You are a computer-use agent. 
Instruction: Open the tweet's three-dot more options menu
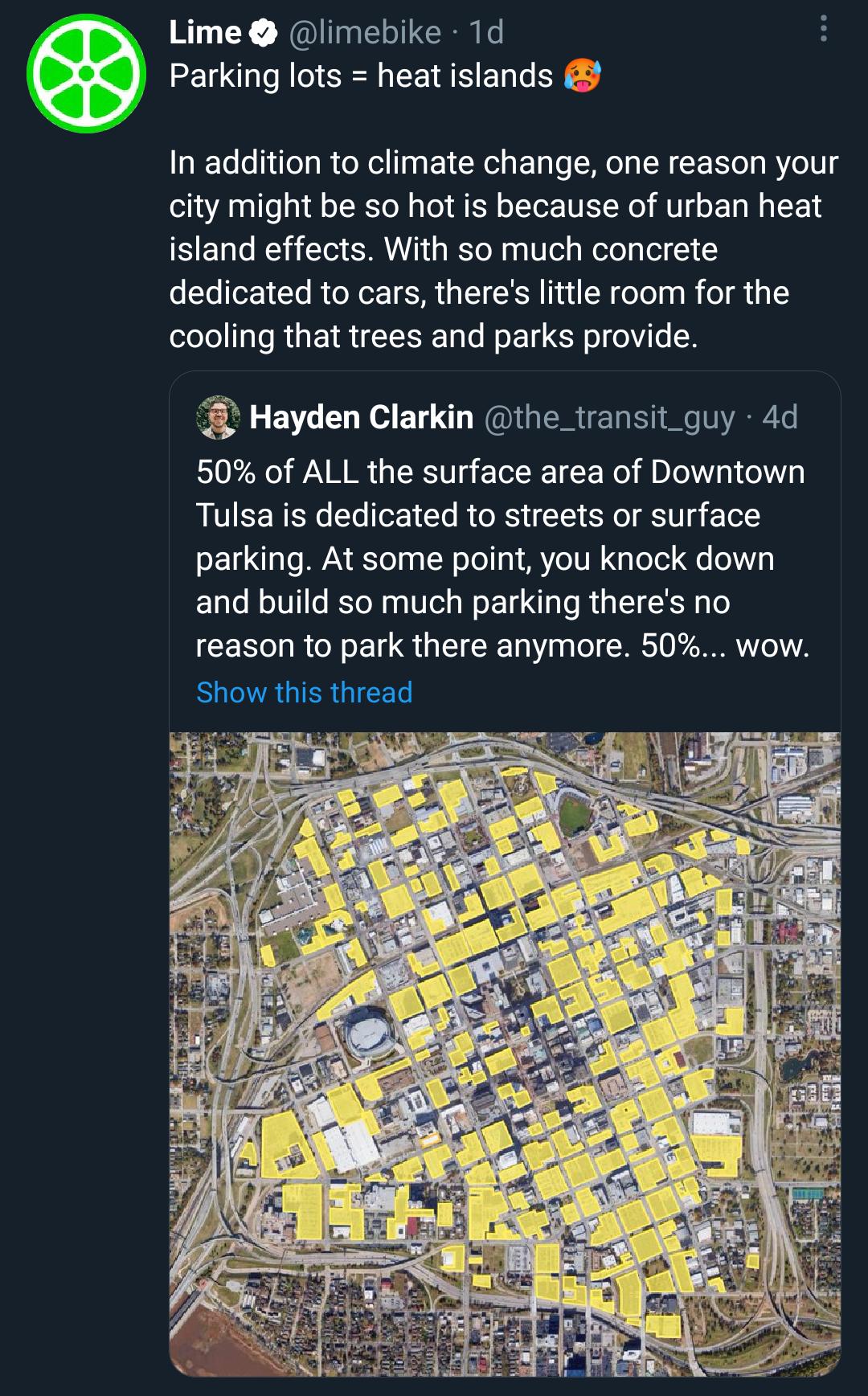tap(822, 30)
